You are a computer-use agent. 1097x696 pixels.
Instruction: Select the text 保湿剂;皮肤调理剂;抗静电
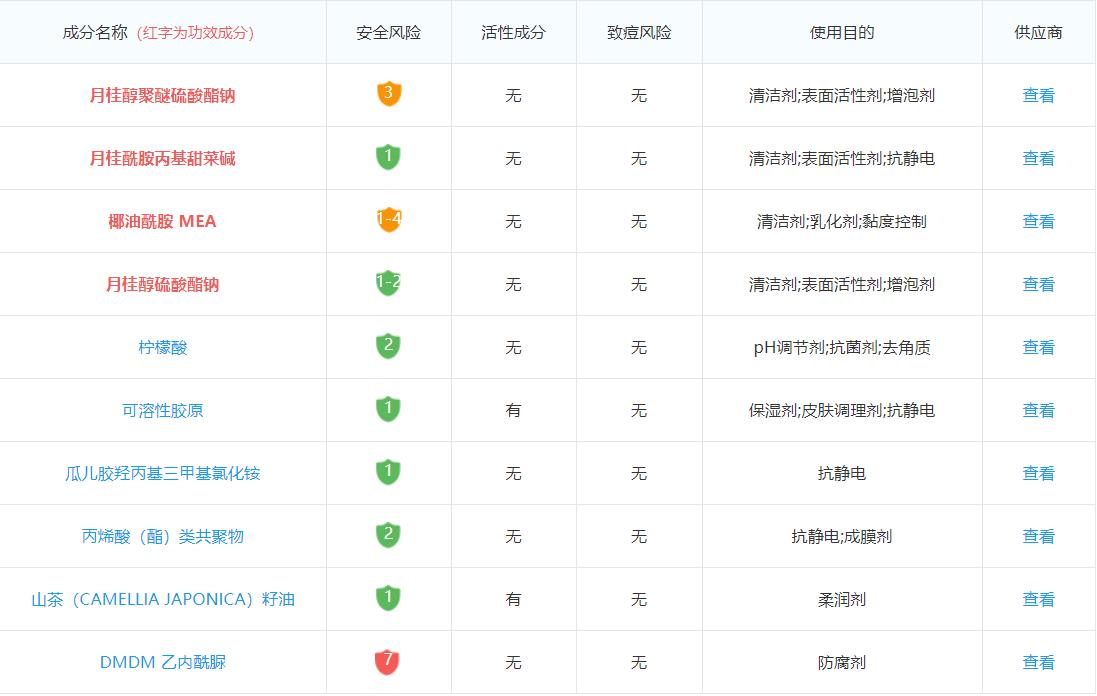point(842,411)
